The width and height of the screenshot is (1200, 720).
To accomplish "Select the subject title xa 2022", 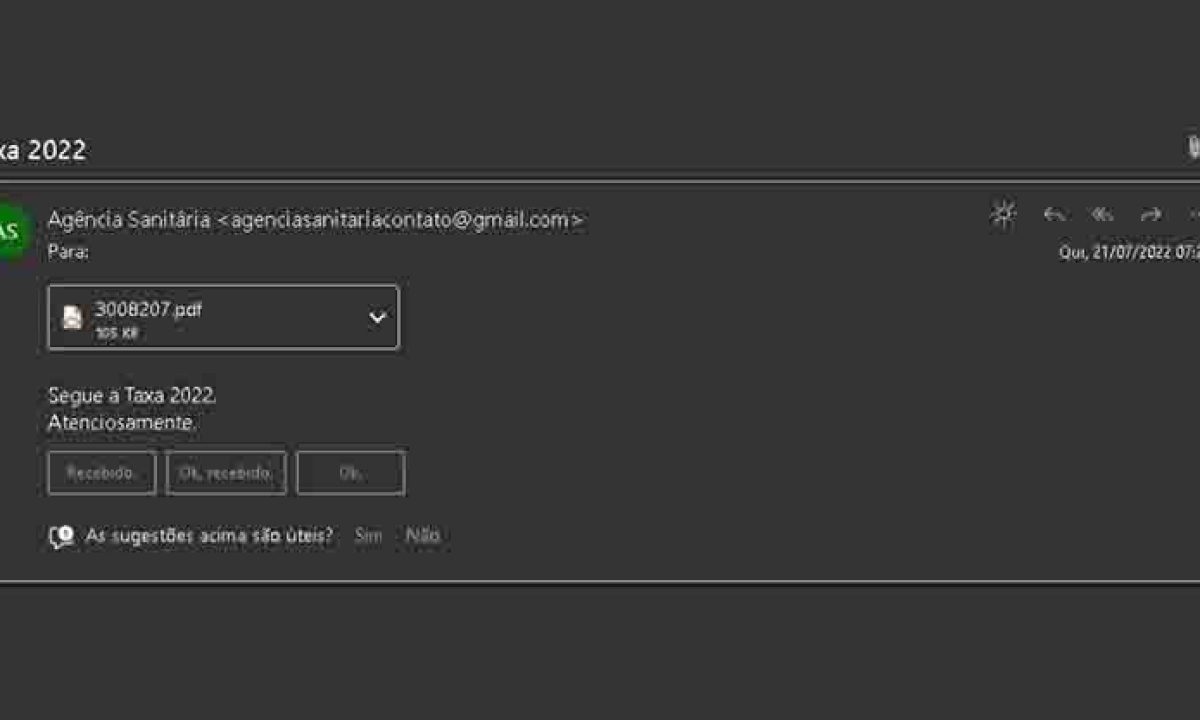I will 45,149.
